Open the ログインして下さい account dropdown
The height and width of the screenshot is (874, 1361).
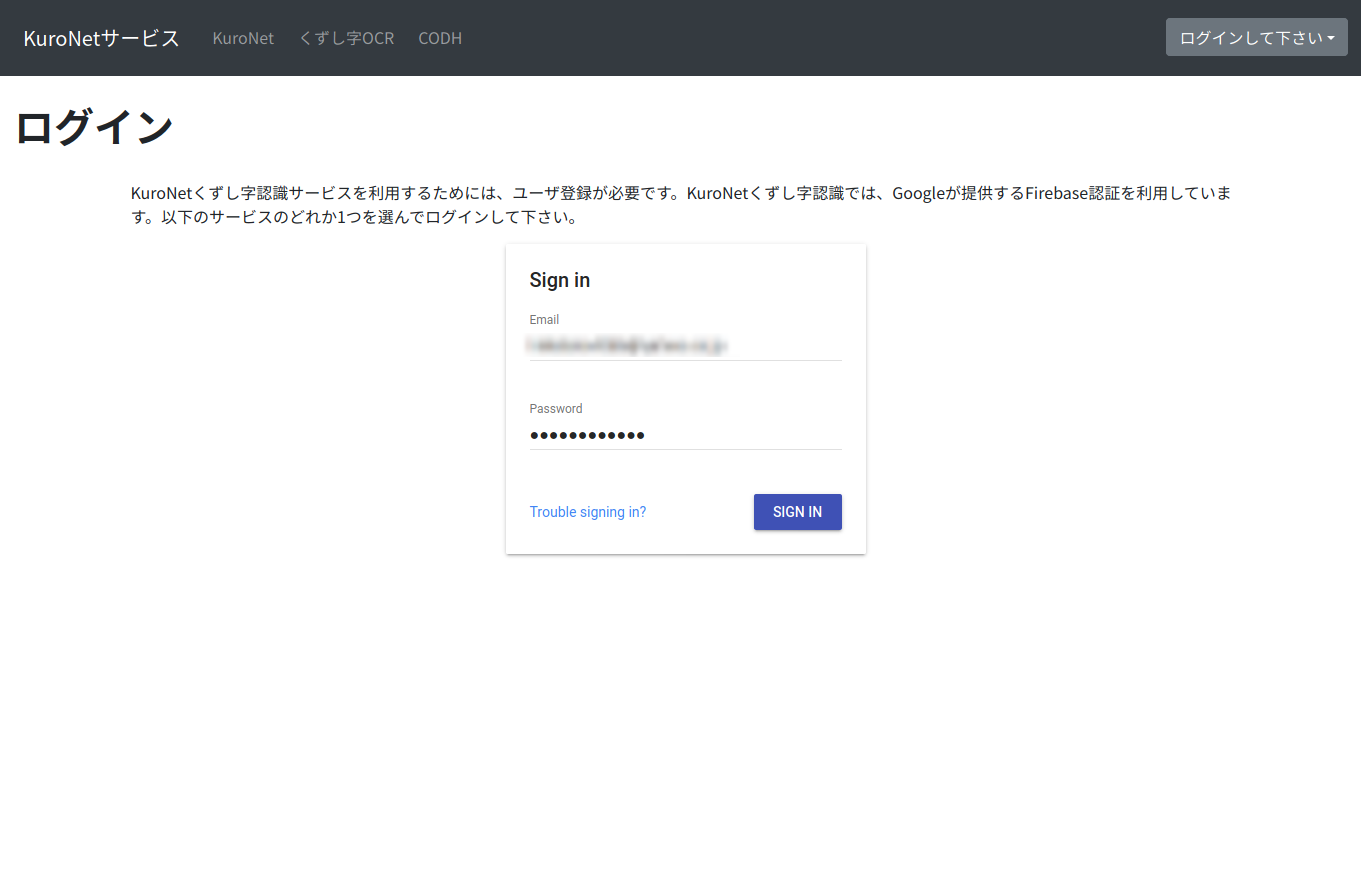1249,36
